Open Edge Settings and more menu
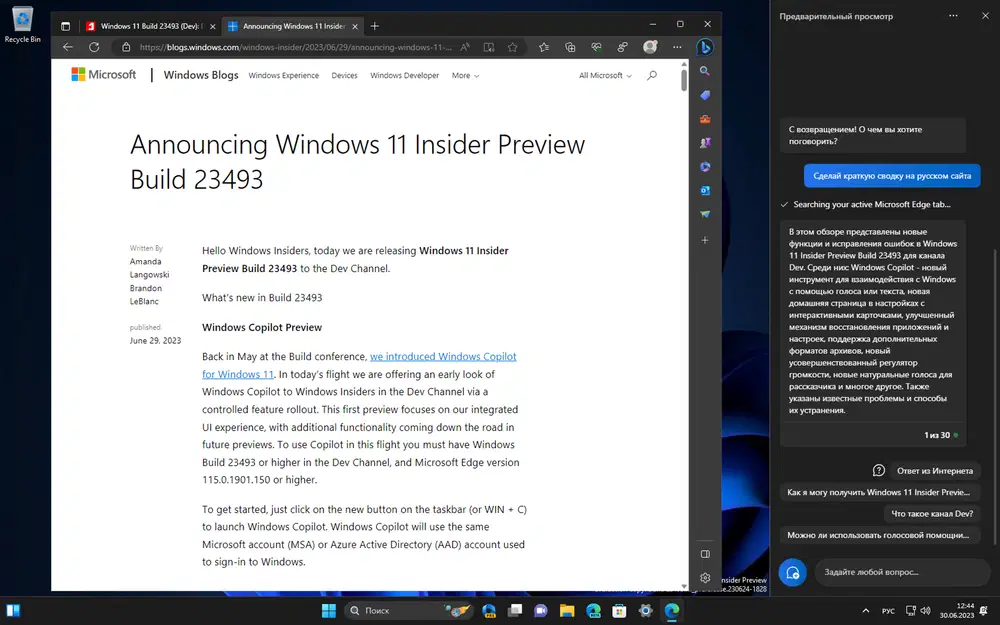 677,47
